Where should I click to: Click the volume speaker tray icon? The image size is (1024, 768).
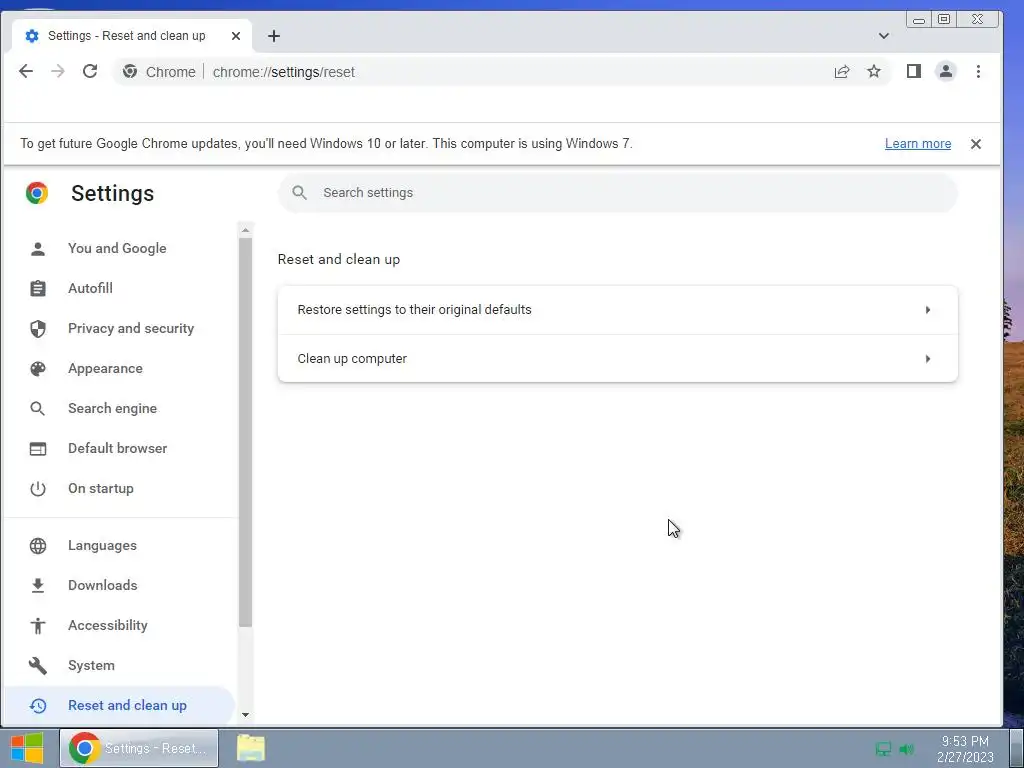pyautogui.click(x=906, y=749)
